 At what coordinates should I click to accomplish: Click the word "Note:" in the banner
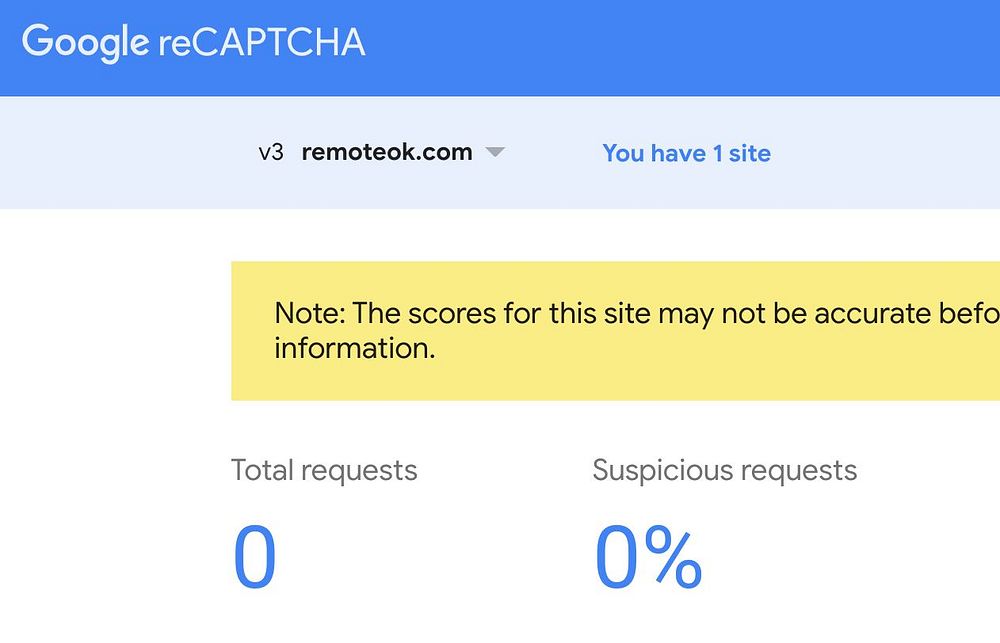tap(310, 313)
